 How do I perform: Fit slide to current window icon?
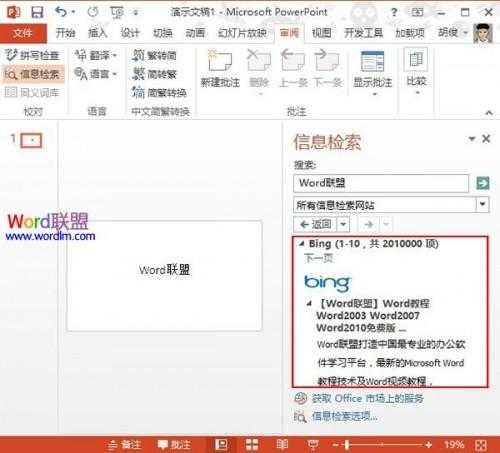click(481, 445)
